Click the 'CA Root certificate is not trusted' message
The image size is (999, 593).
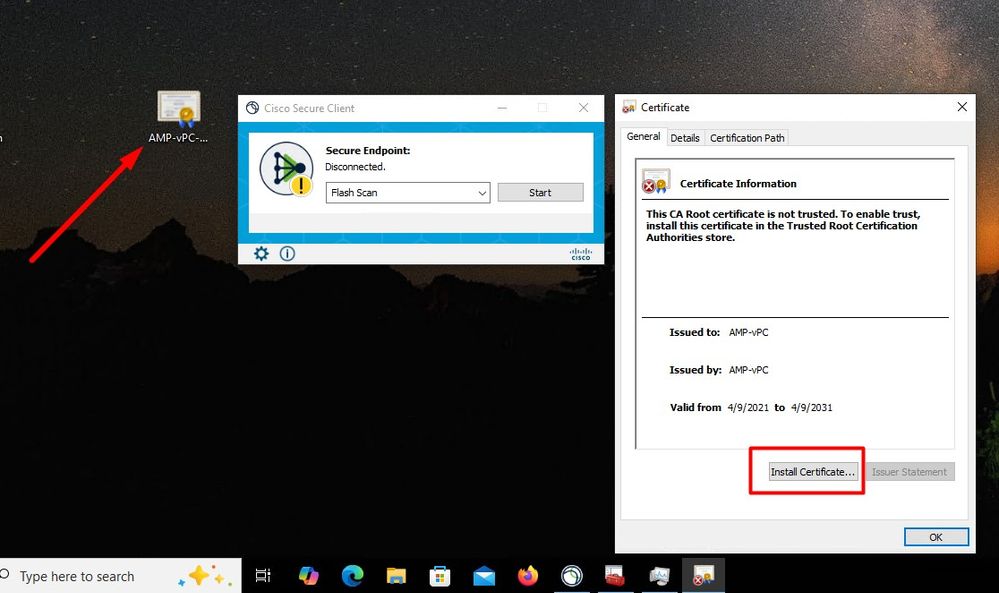pyautogui.click(x=783, y=225)
